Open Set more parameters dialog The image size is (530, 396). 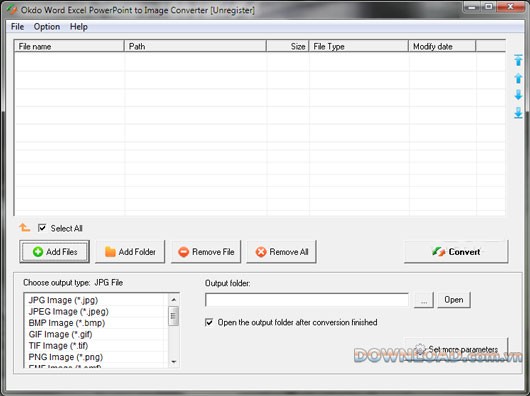(456, 349)
